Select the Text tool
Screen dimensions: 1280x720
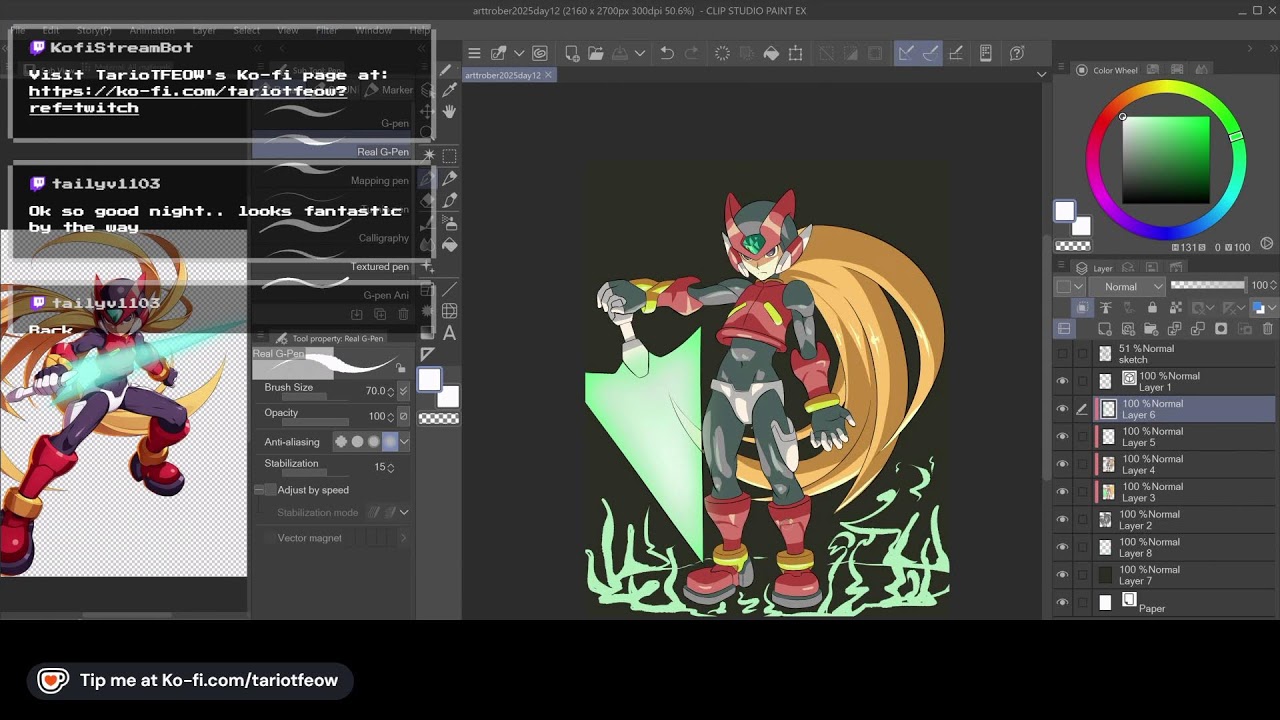click(450, 333)
